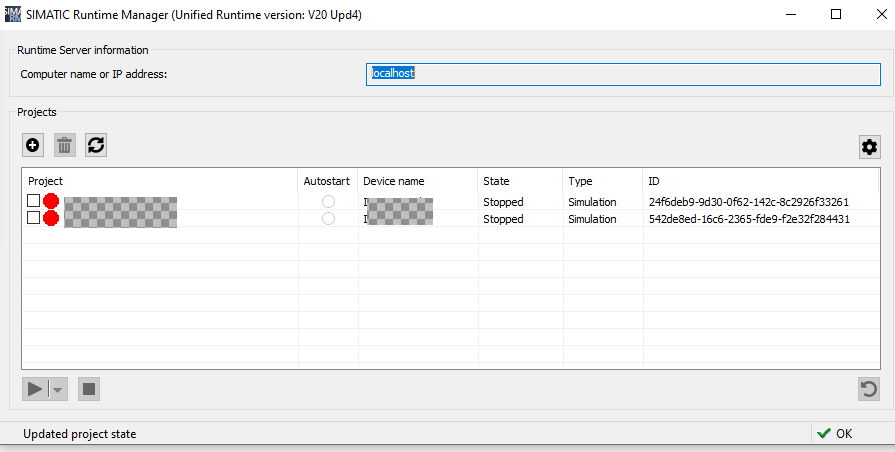Image resolution: width=895 pixels, height=452 pixels.
Task: Click the refresh projects icon
Action: tap(95, 145)
